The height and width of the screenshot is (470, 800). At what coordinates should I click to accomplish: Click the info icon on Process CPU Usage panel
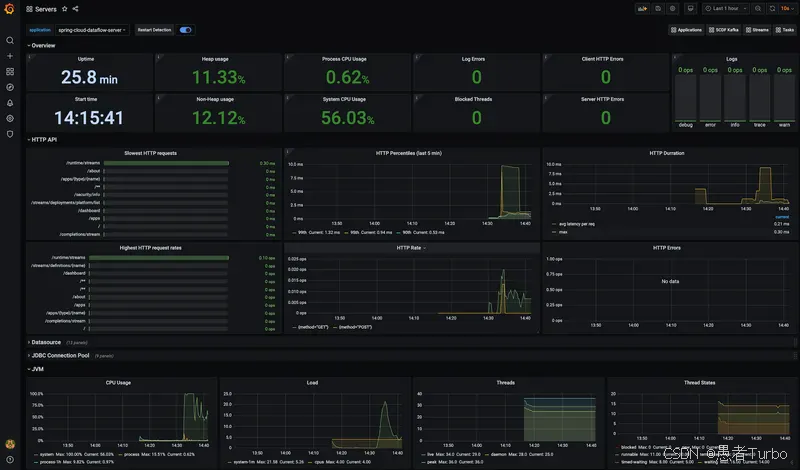coord(287,57)
